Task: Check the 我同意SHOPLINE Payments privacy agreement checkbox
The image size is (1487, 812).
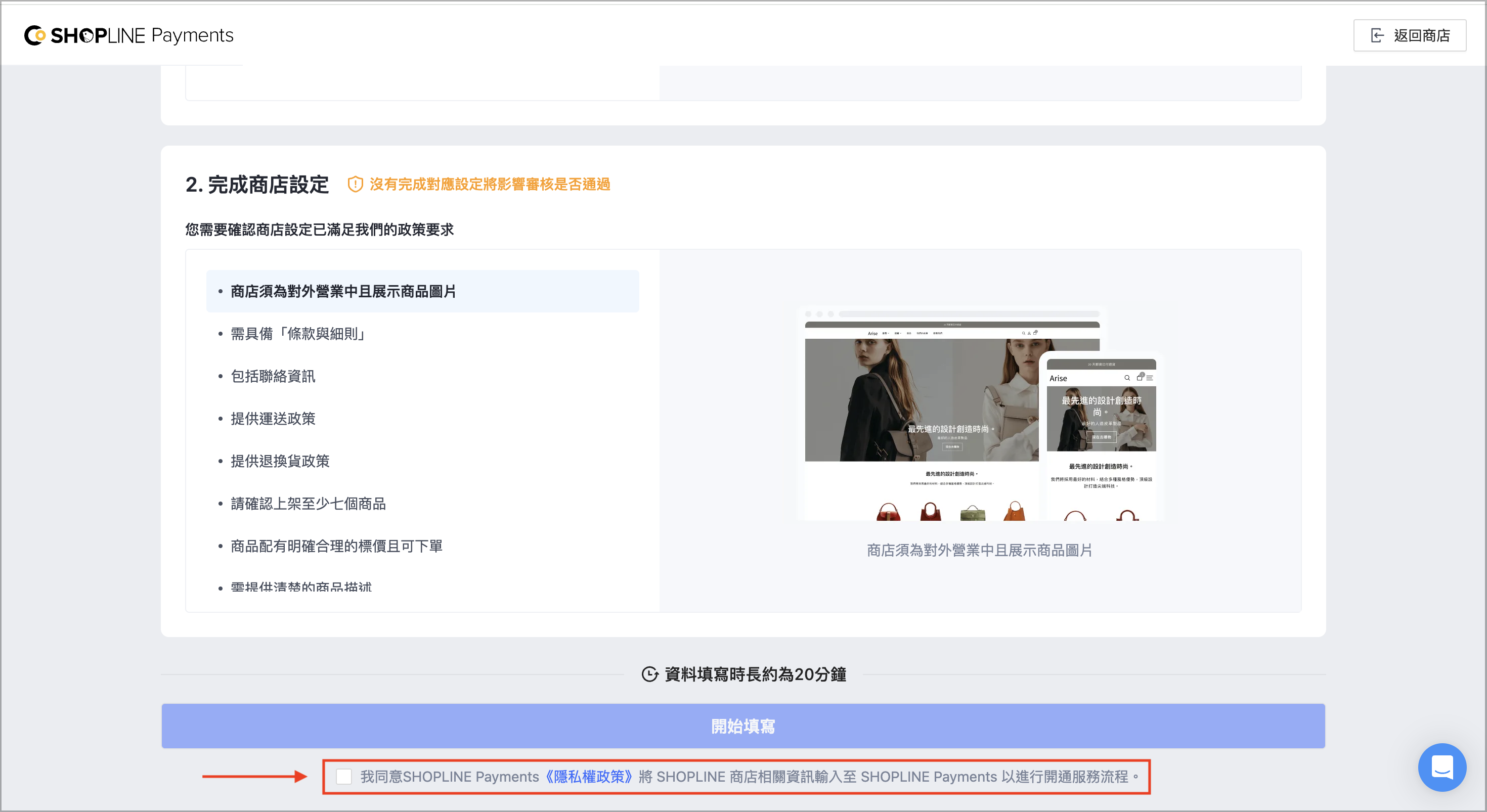Action: [343, 777]
